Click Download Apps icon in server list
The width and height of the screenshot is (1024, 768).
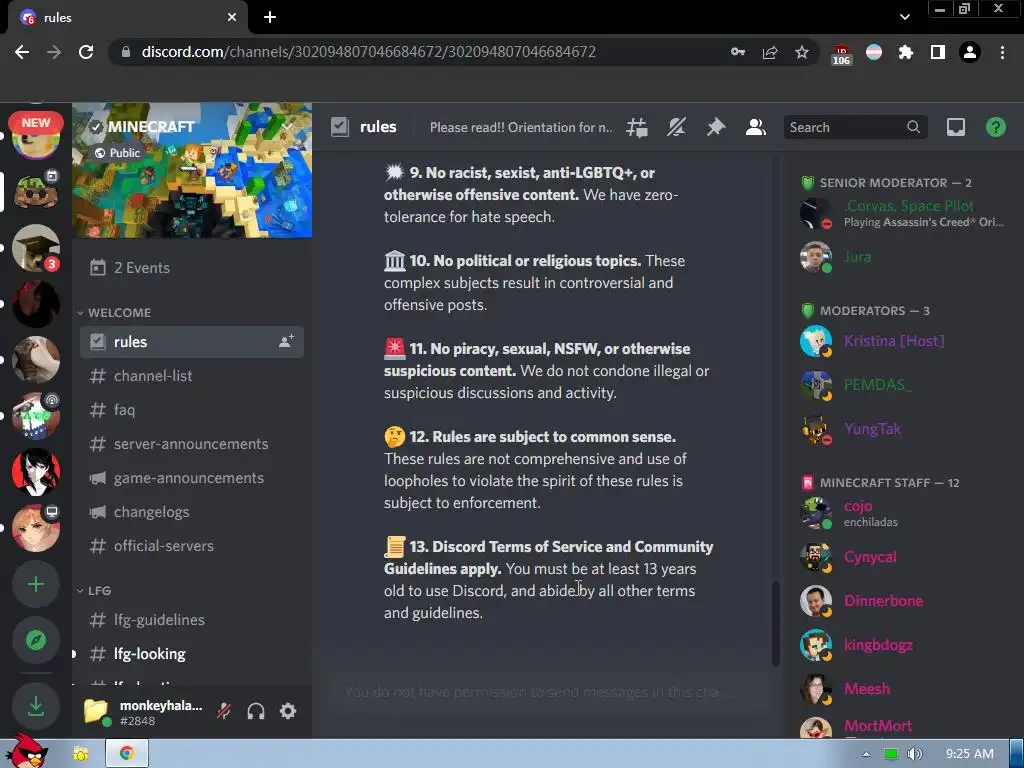[x=36, y=705]
